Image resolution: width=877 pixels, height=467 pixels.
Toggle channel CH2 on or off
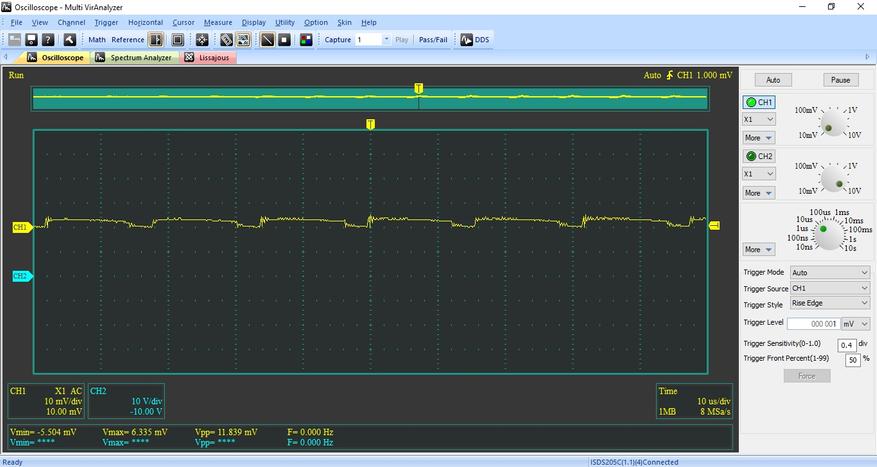(759, 156)
